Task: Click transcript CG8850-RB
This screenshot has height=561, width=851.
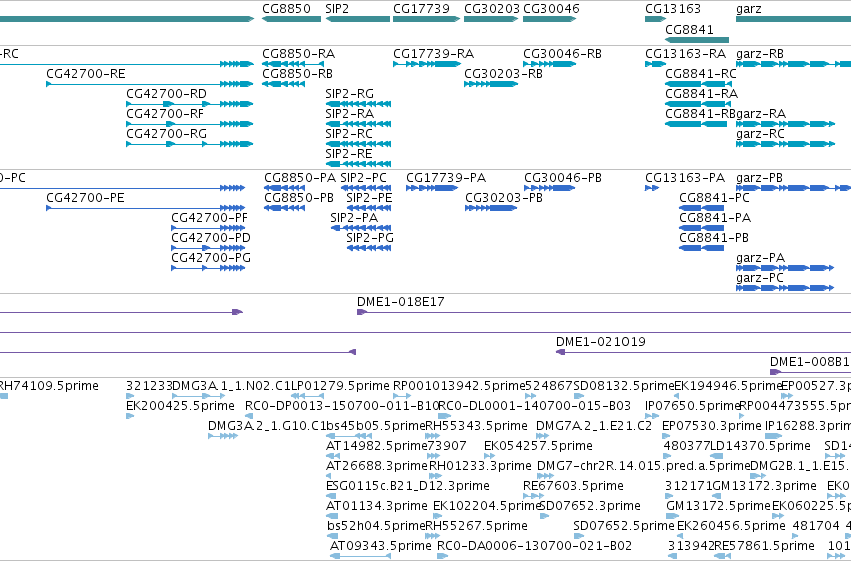Action: point(283,84)
